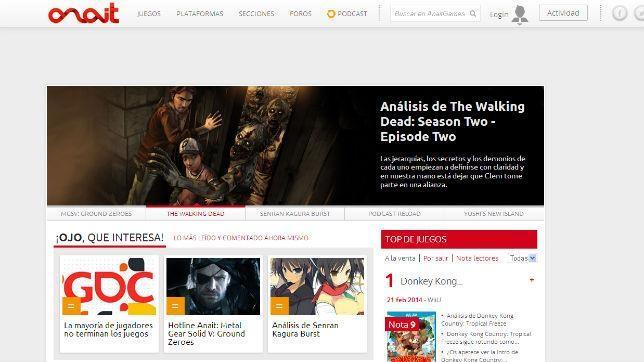The image size is (644, 362).
Task: Open Hotline Anait: Metal Gear Solid V link
Action: pyautogui.click(x=207, y=334)
